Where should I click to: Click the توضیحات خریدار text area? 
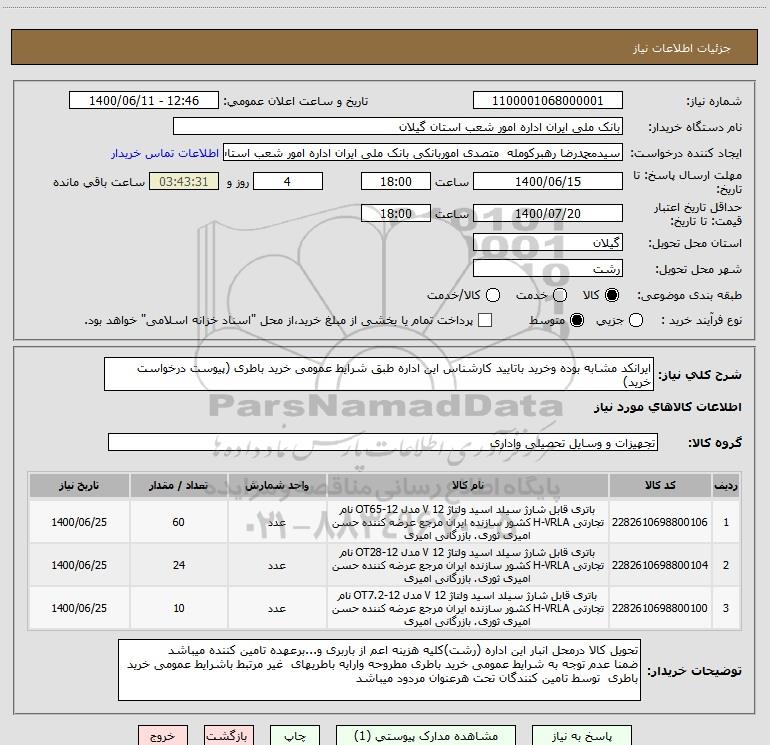click(x=379, y=670)
